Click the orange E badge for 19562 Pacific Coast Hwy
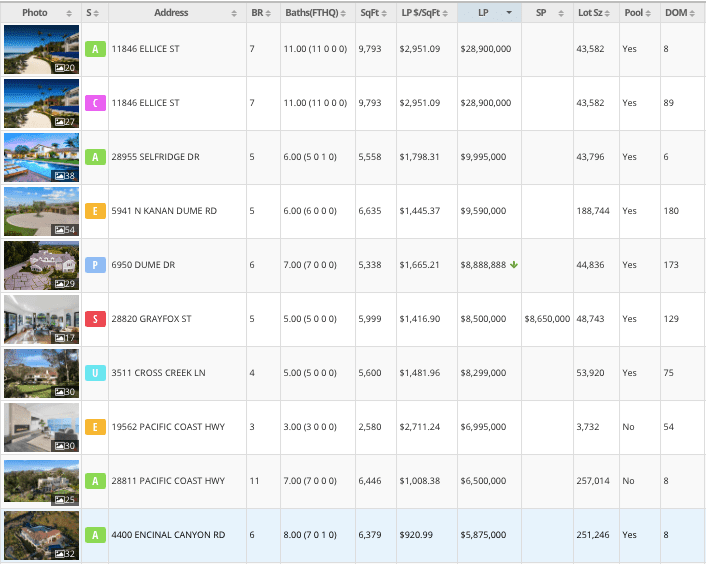 click(95, 427)
